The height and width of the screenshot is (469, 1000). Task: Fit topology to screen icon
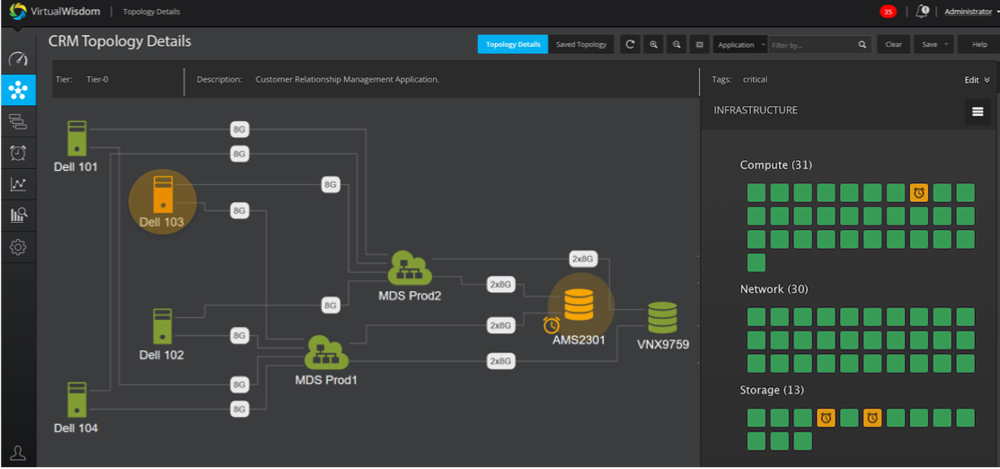[x=700, y=45]
